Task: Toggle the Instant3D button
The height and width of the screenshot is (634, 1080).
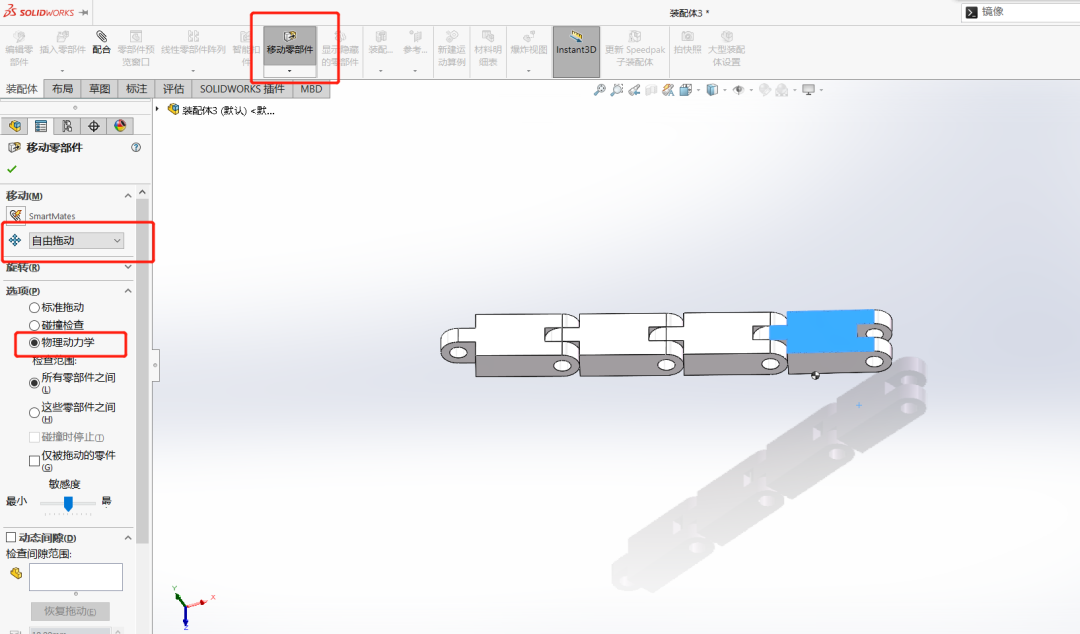Action: tap(576, 52)
